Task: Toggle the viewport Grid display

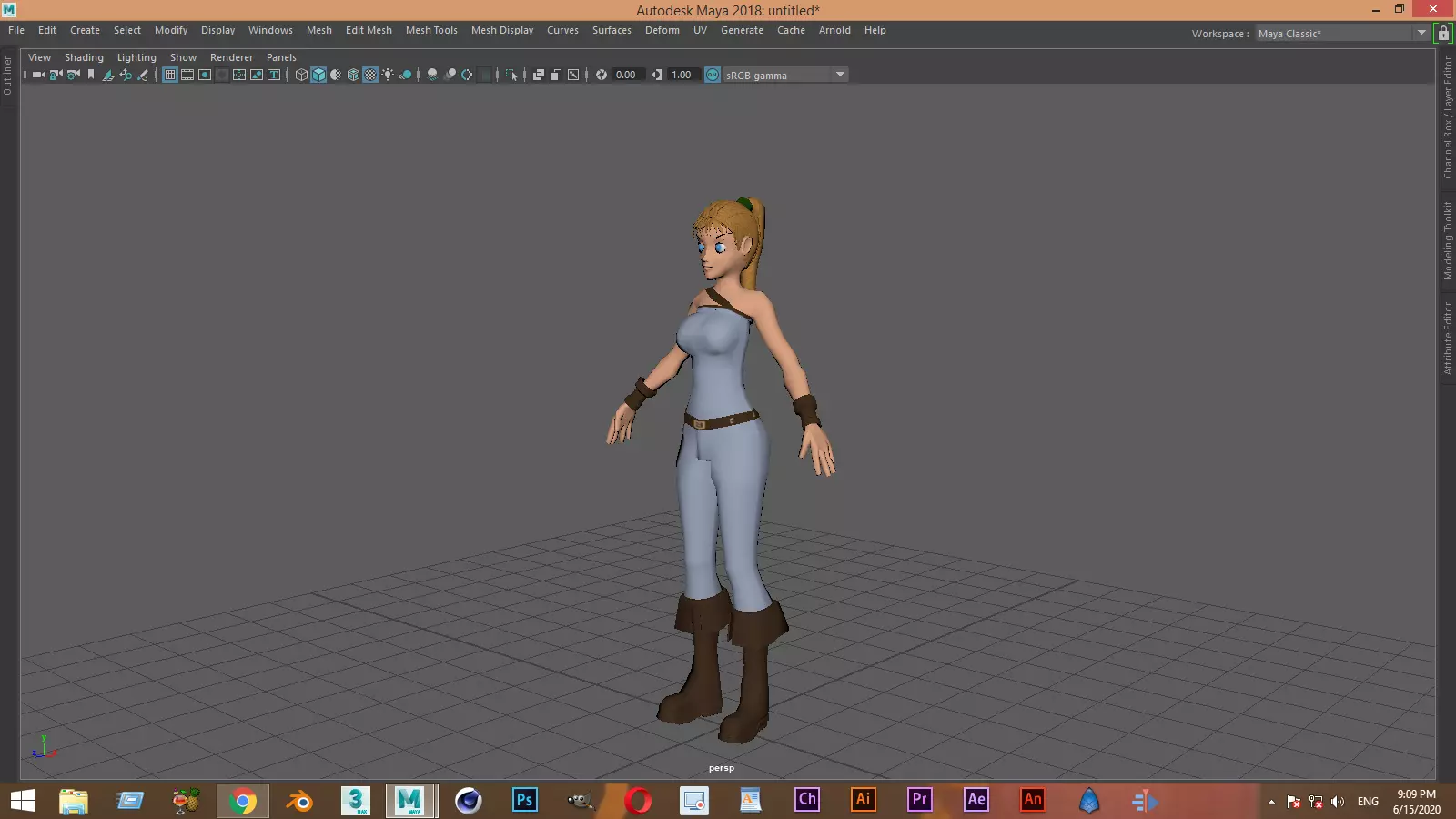Action: coord(169,75)
